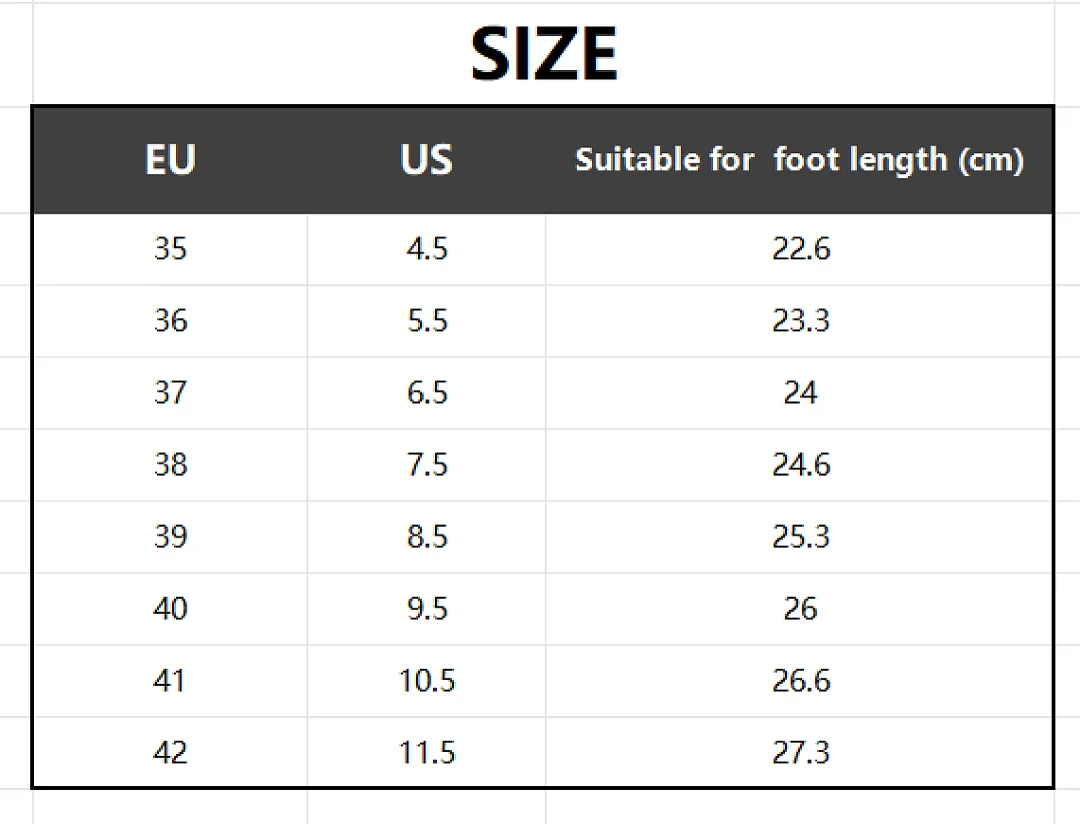Select the 23.3 foot length cell
1080x824 pixels.
(801, 320)
